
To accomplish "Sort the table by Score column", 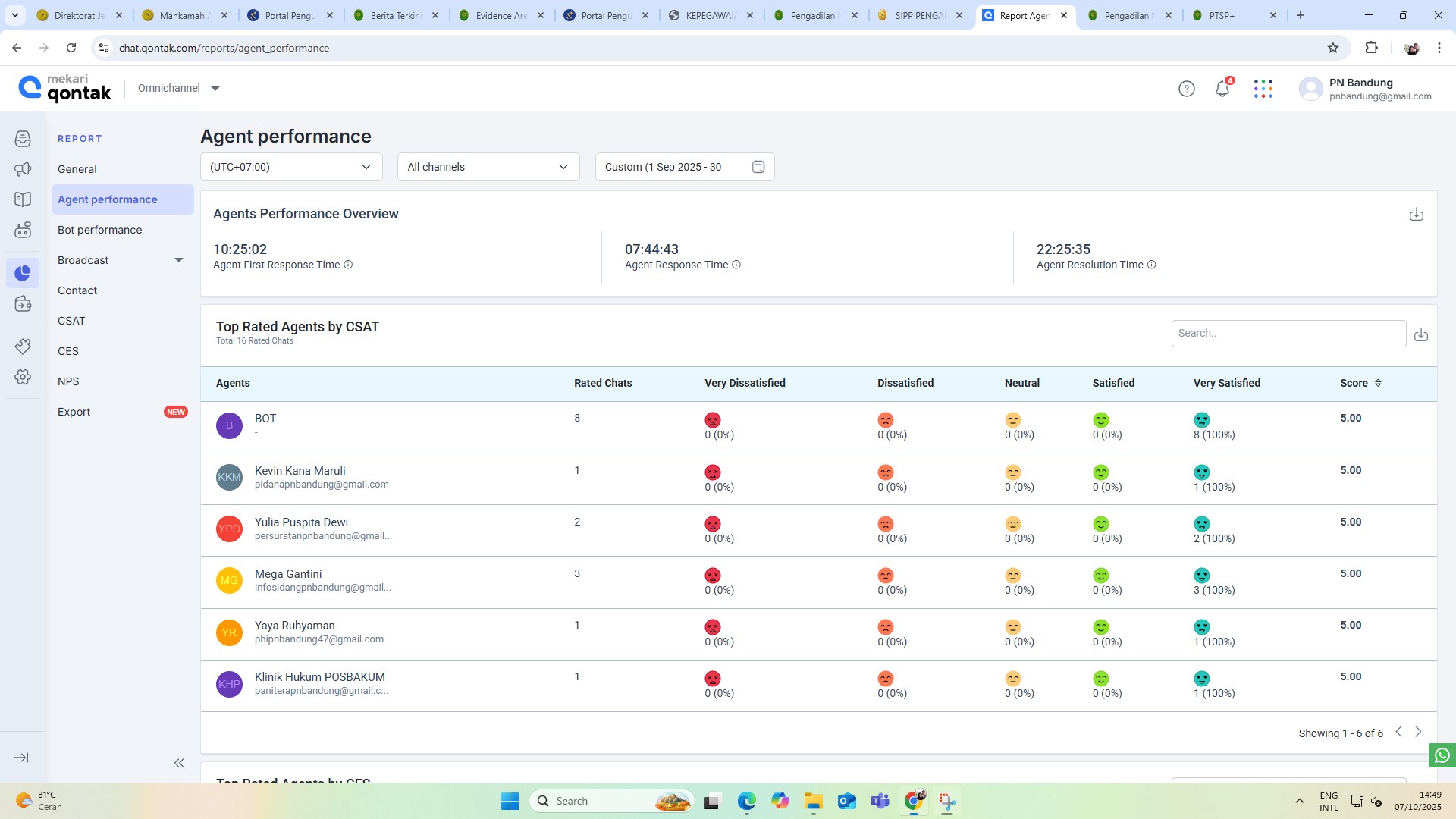I will (x=1377, y=383).
